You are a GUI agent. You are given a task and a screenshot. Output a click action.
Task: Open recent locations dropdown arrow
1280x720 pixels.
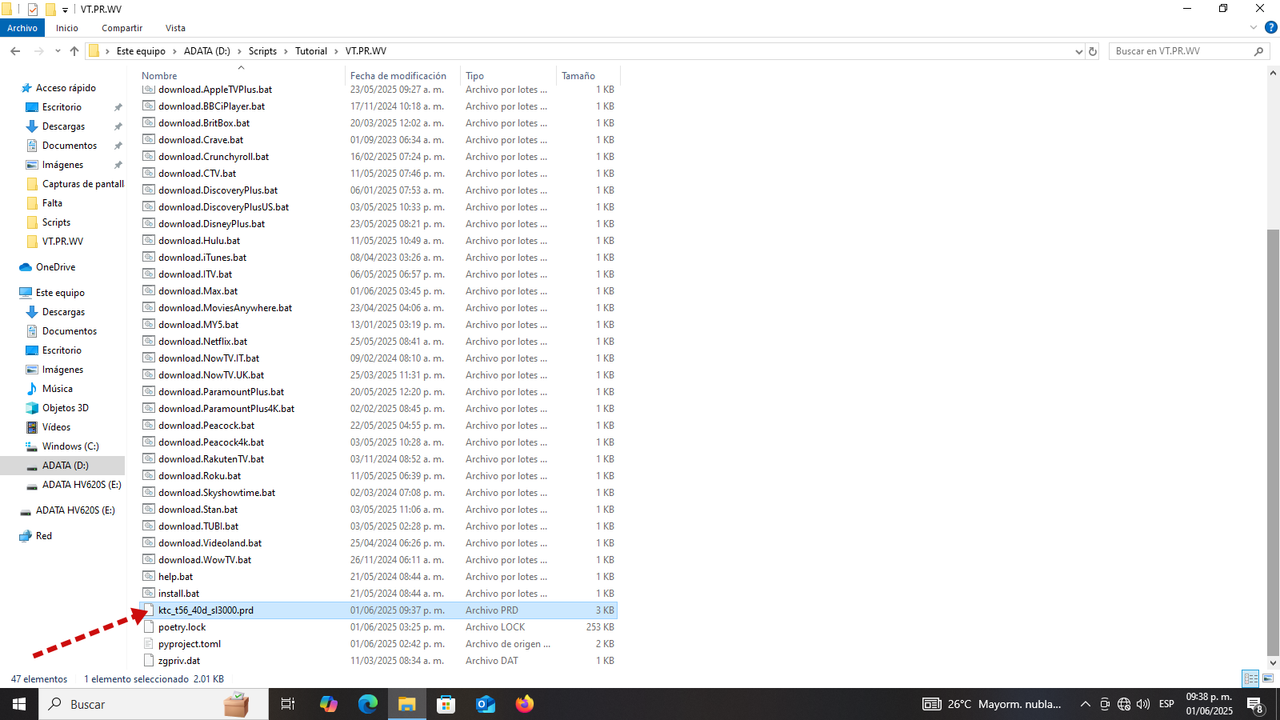[57, 51]
